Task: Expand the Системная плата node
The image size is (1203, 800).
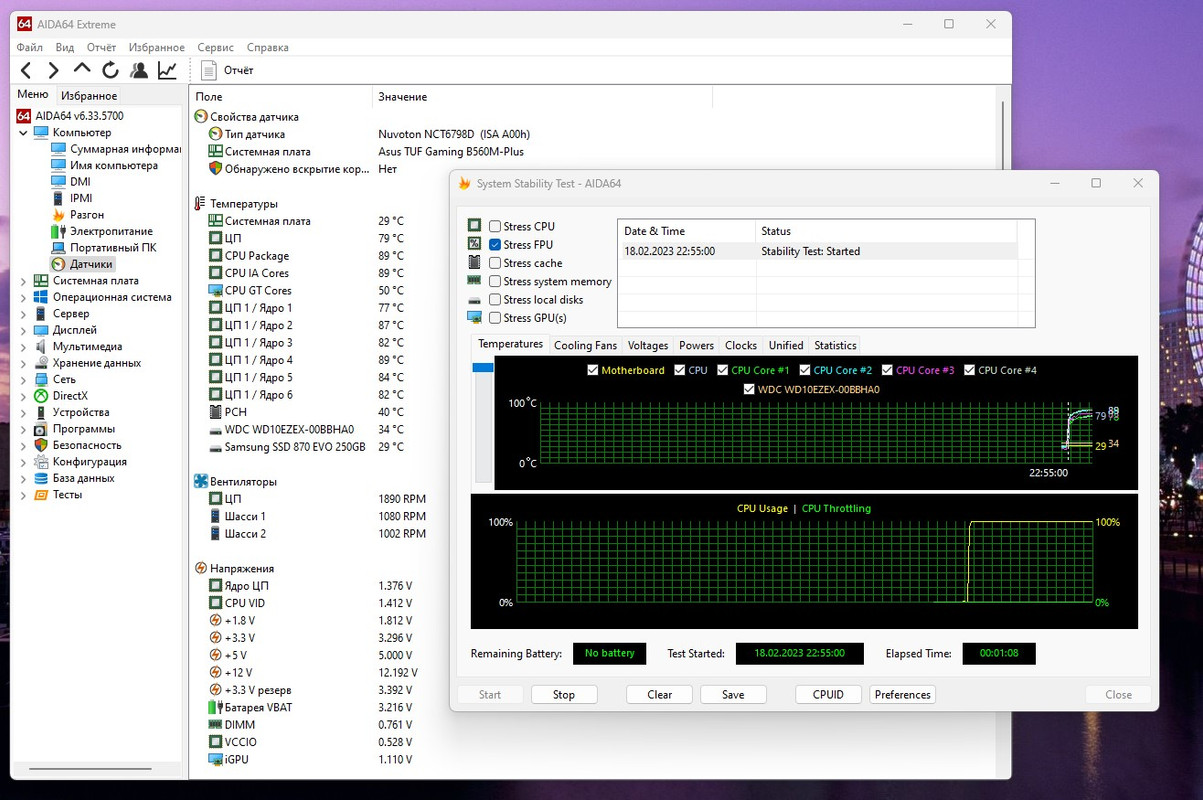Action: click(25, 281)
